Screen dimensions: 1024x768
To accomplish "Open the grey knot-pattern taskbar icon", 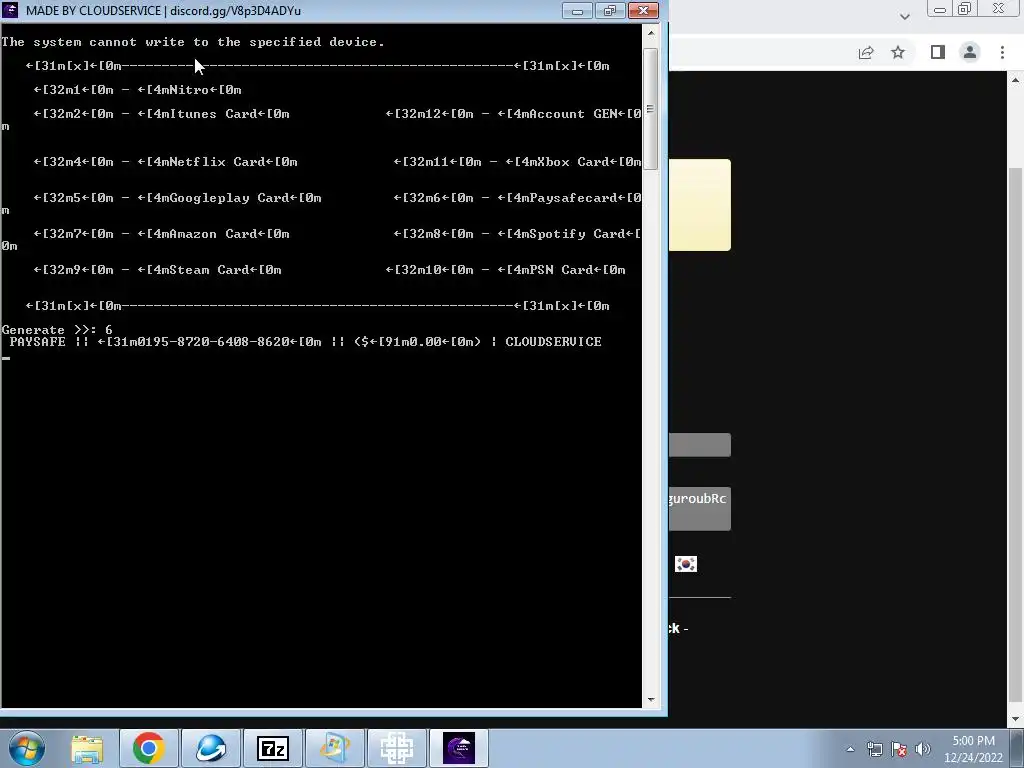I will point(397,748).
